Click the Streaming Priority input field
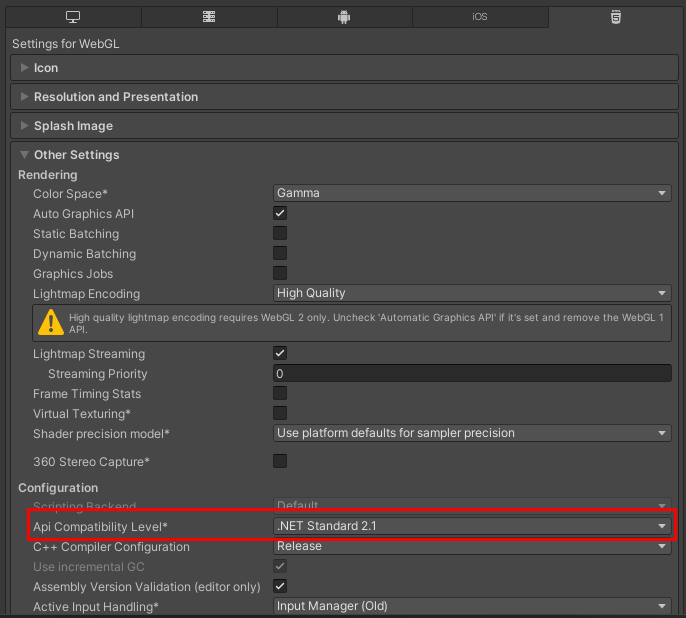 coord(472,374)
